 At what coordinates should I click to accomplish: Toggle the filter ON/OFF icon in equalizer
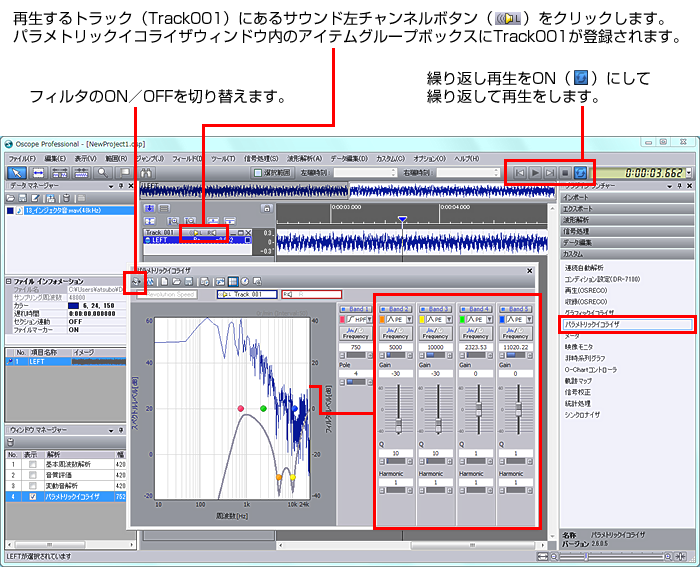pyautogui.click(x=135, y=282)
